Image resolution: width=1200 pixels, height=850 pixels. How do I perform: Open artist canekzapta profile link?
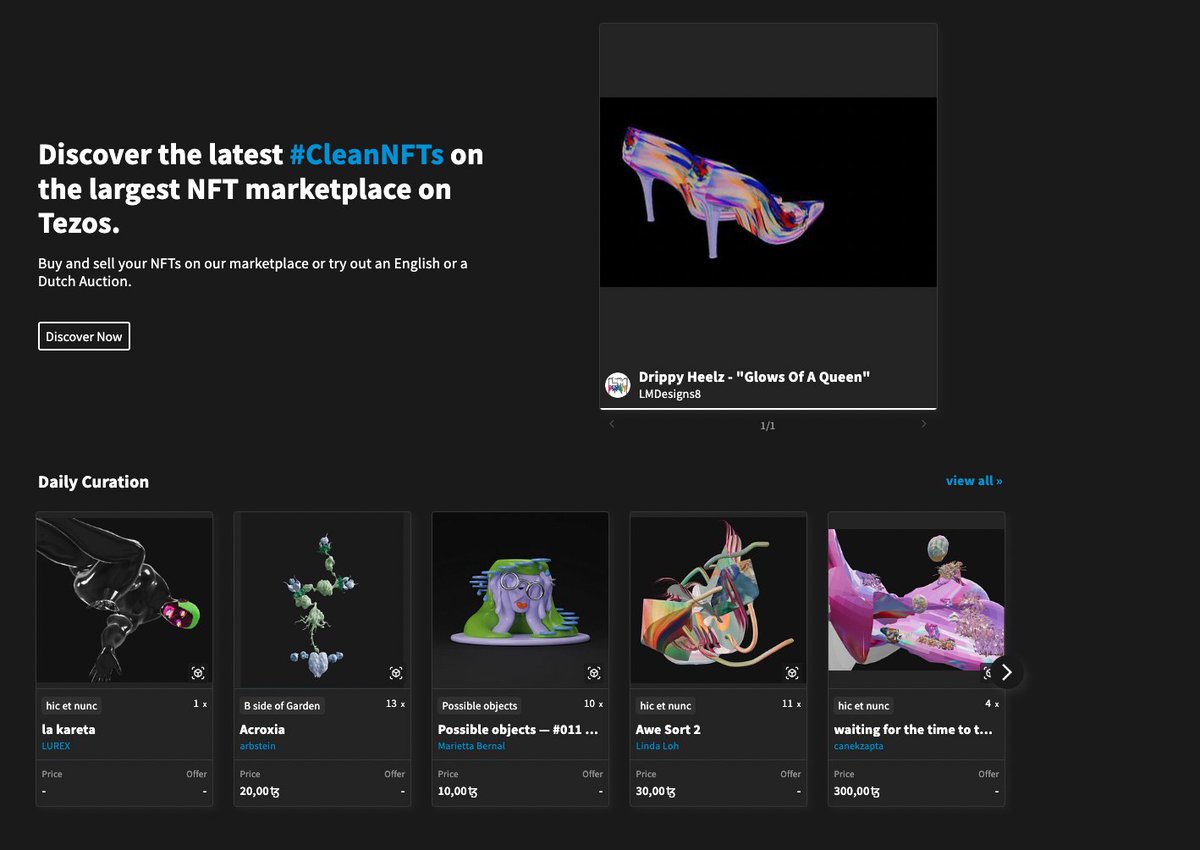click(859, 746)
